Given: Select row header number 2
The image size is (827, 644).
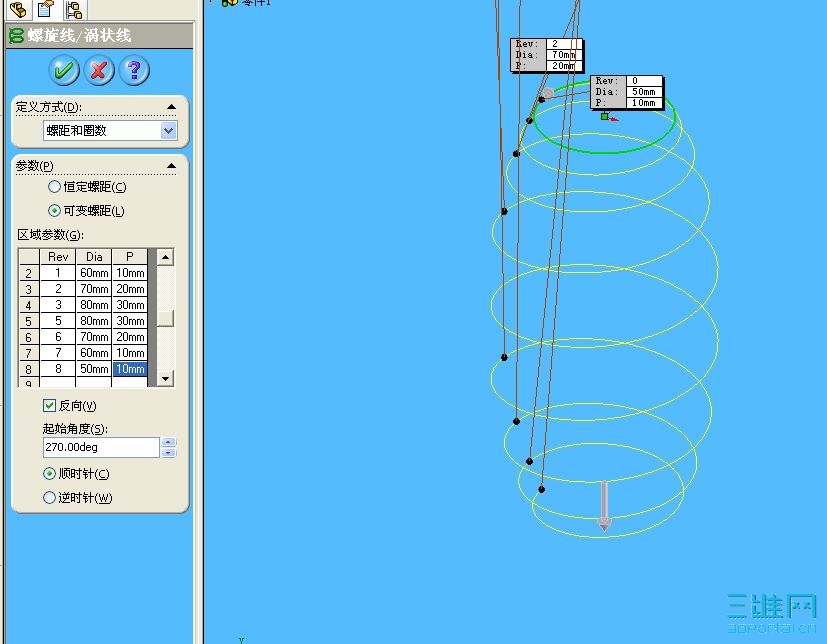Looking at the screenshot, I should pos(29,273).
